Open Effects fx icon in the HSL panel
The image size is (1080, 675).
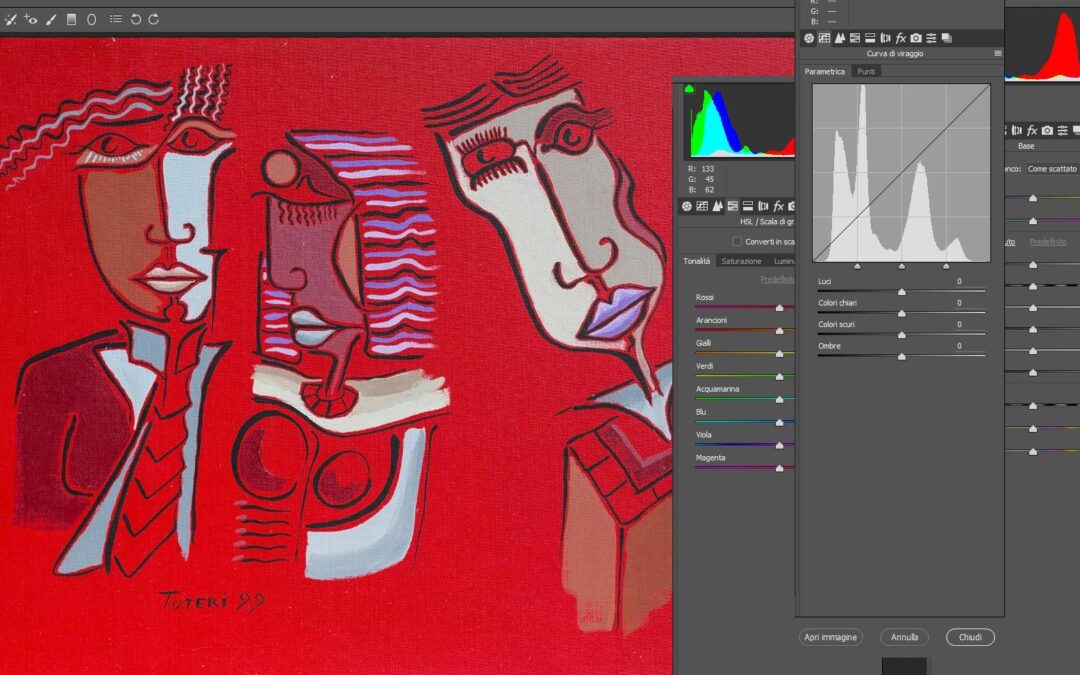(x=778, y=206)
